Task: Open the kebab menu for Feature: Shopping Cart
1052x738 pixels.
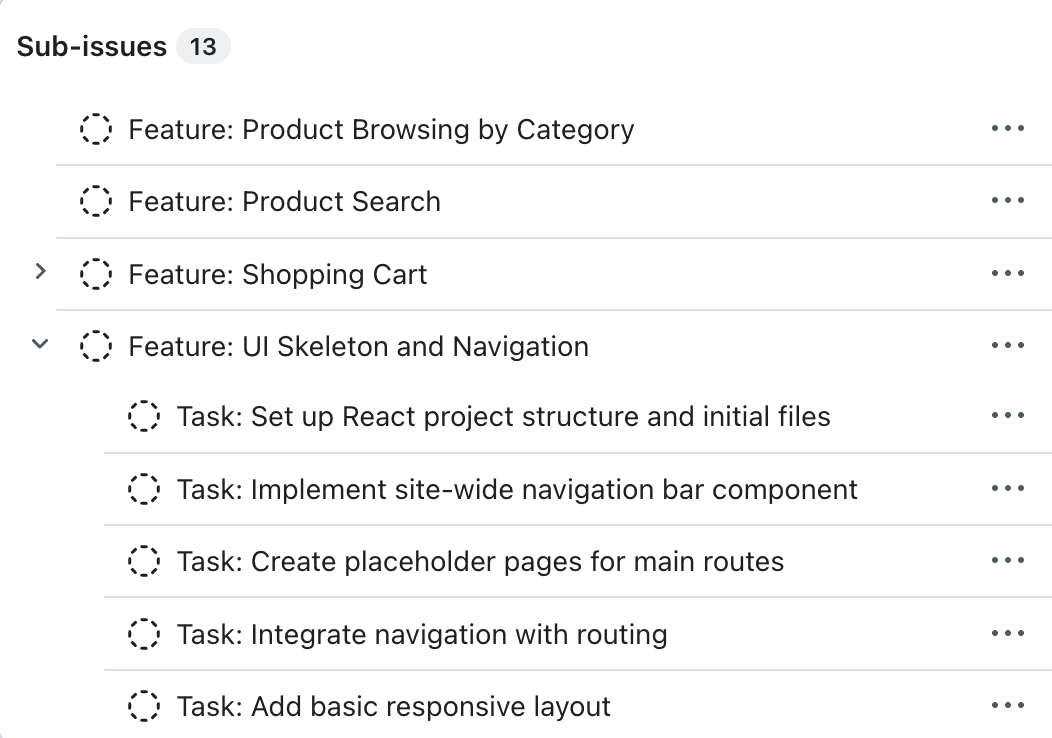Action: tap(1007, 273)
